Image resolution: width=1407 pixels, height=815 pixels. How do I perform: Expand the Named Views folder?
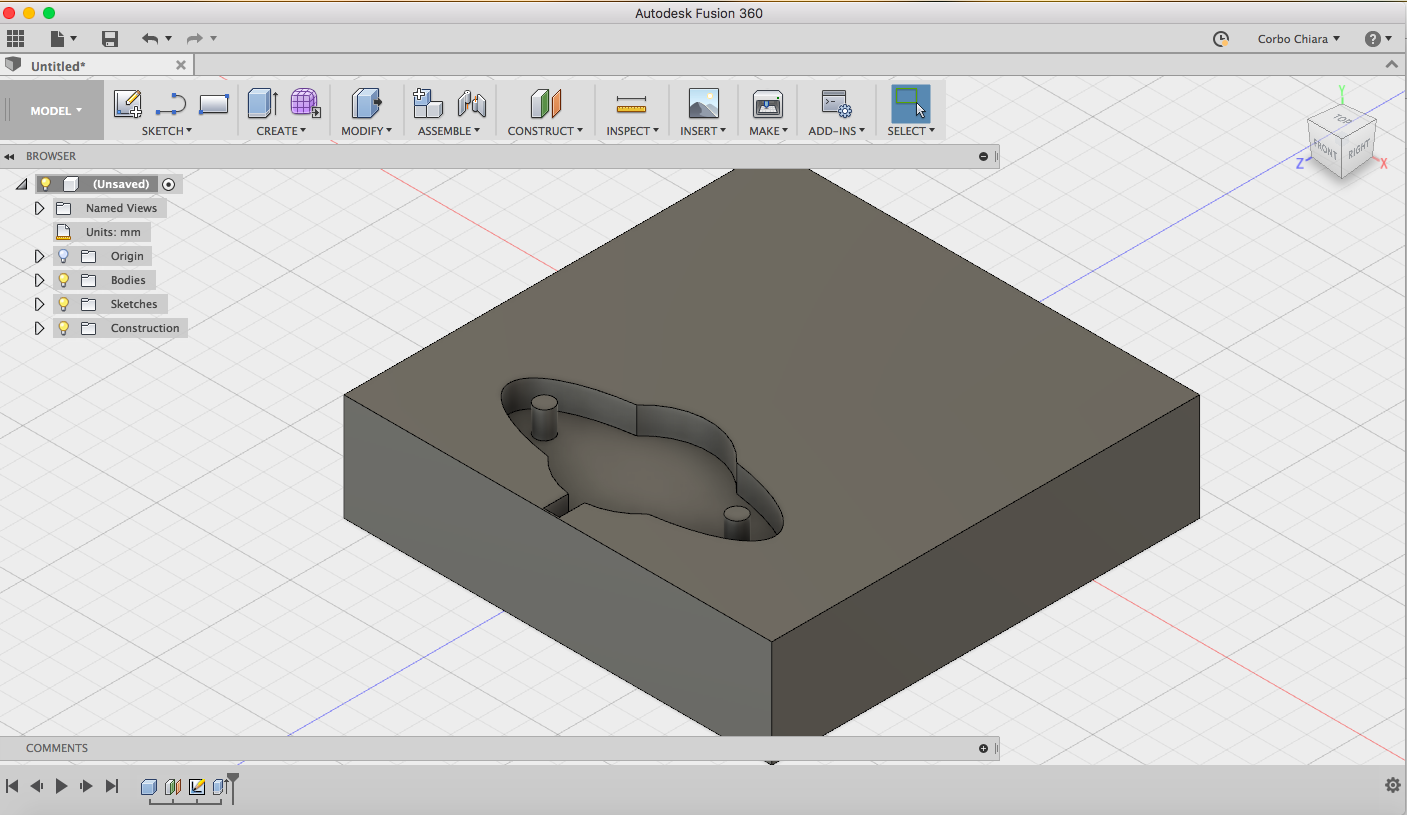[40, 208]
